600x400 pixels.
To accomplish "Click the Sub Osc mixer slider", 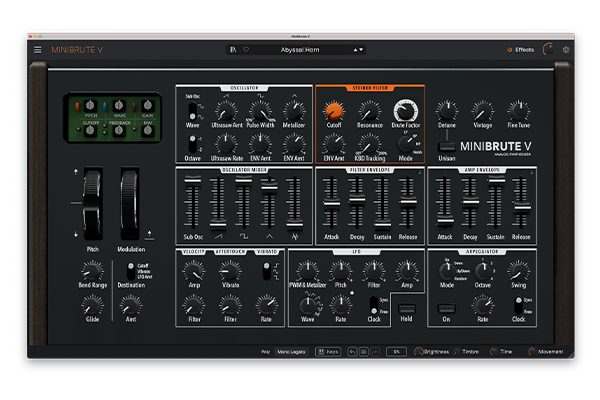I will 192,180.
